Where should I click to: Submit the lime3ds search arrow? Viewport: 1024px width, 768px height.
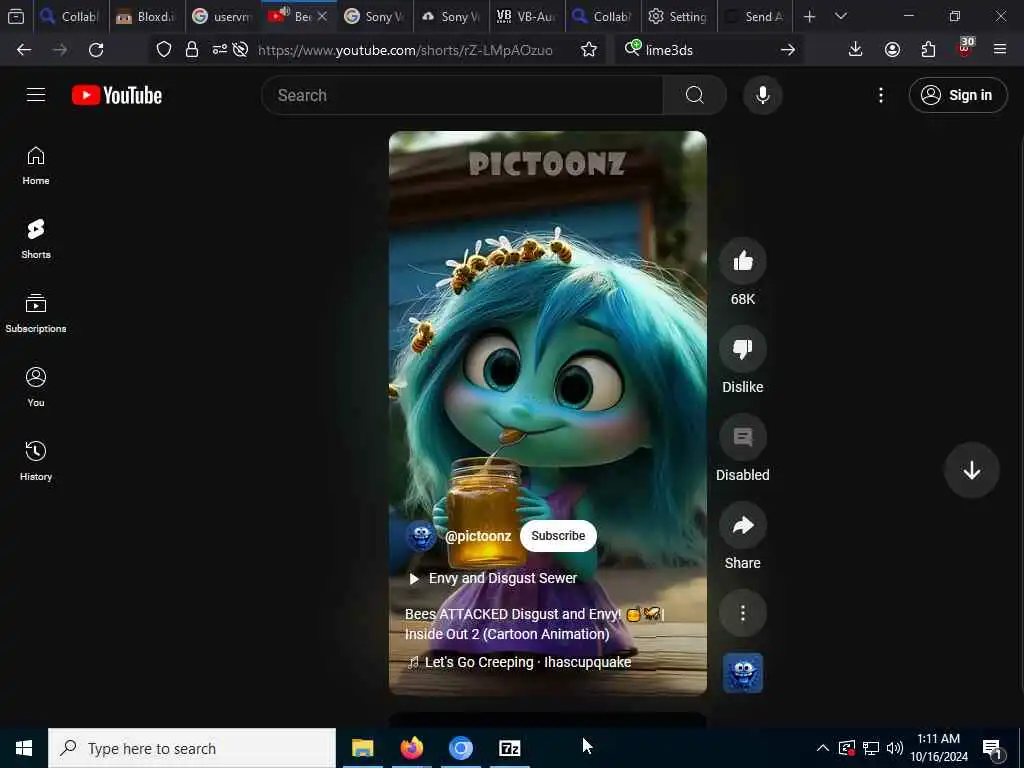coord(788,50)
